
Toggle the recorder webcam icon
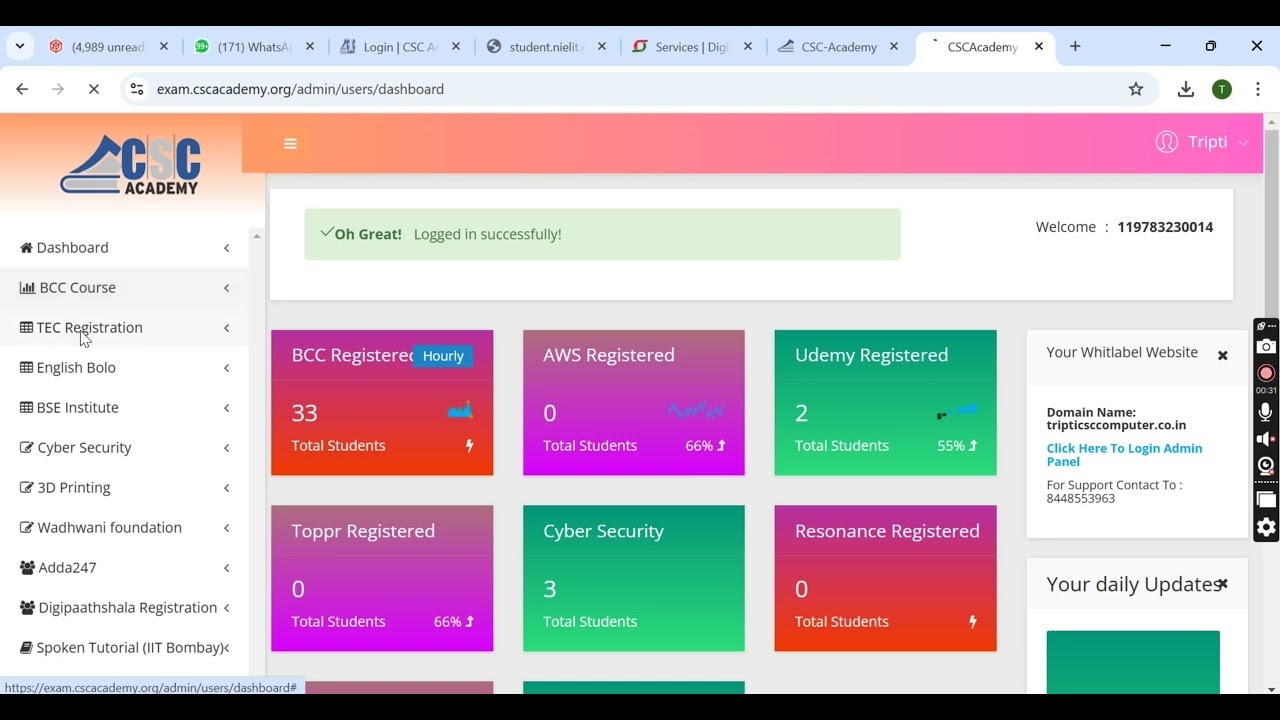click(x=1266, y=466)
